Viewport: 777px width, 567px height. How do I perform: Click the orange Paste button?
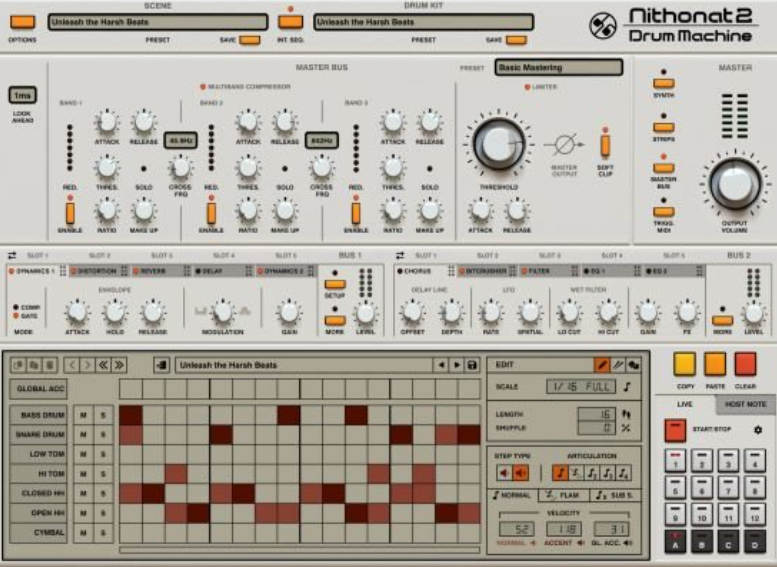click(715, 364)
